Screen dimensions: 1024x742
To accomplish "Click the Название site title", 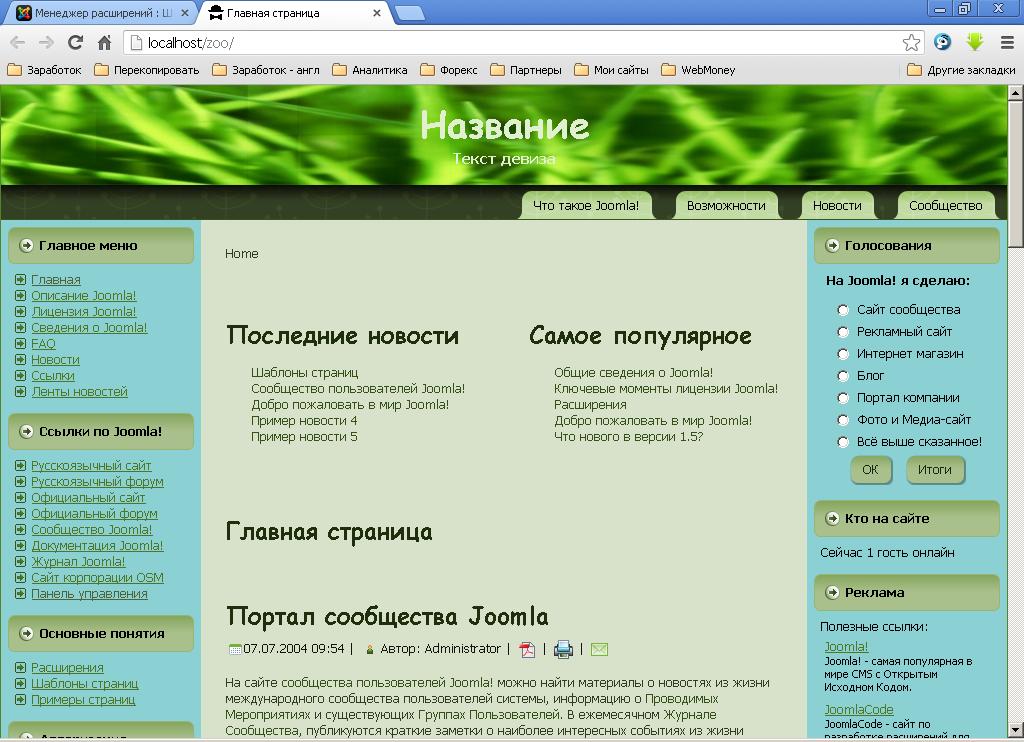I will [x=505, y=125].
